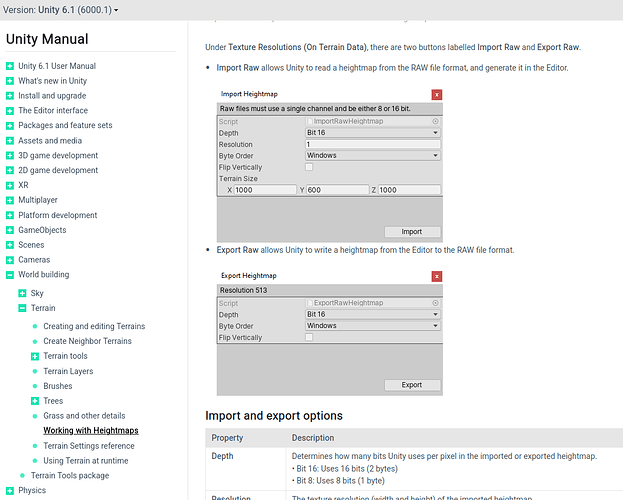
Task: Expand Unity 6.1 User Manual section
Action: (x=10, y=66)
